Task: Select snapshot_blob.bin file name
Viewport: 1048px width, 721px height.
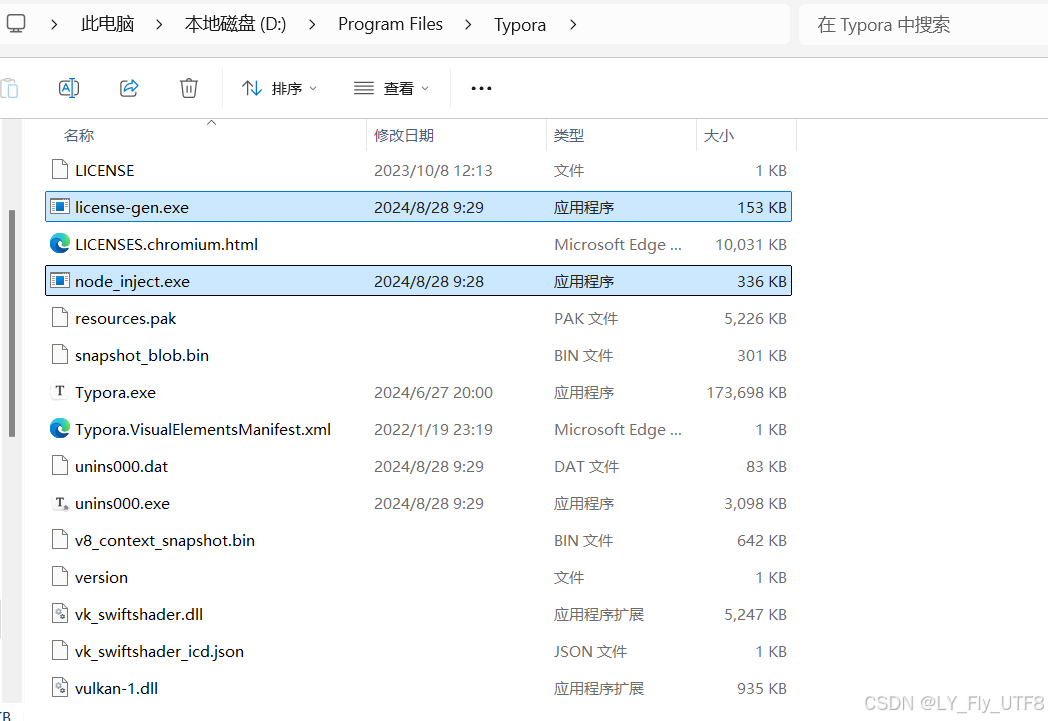Action: tap(142, 355)
